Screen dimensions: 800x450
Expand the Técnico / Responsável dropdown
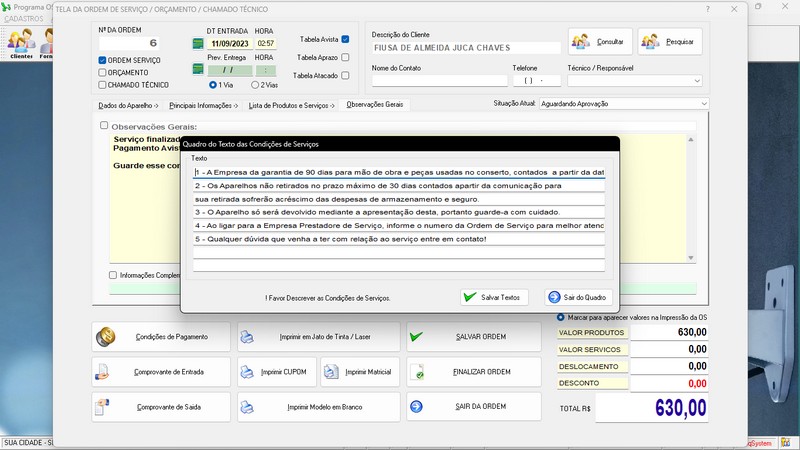click(697, 81)
